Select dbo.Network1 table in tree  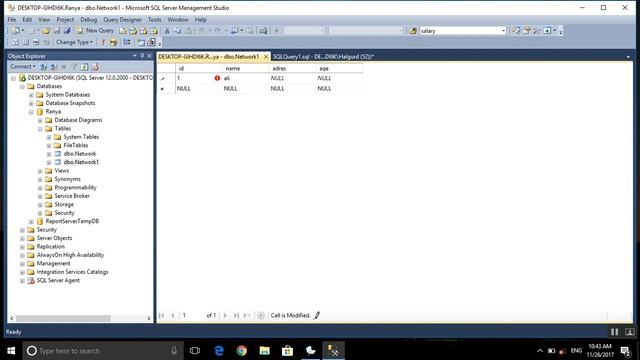[x=81, y=162]
